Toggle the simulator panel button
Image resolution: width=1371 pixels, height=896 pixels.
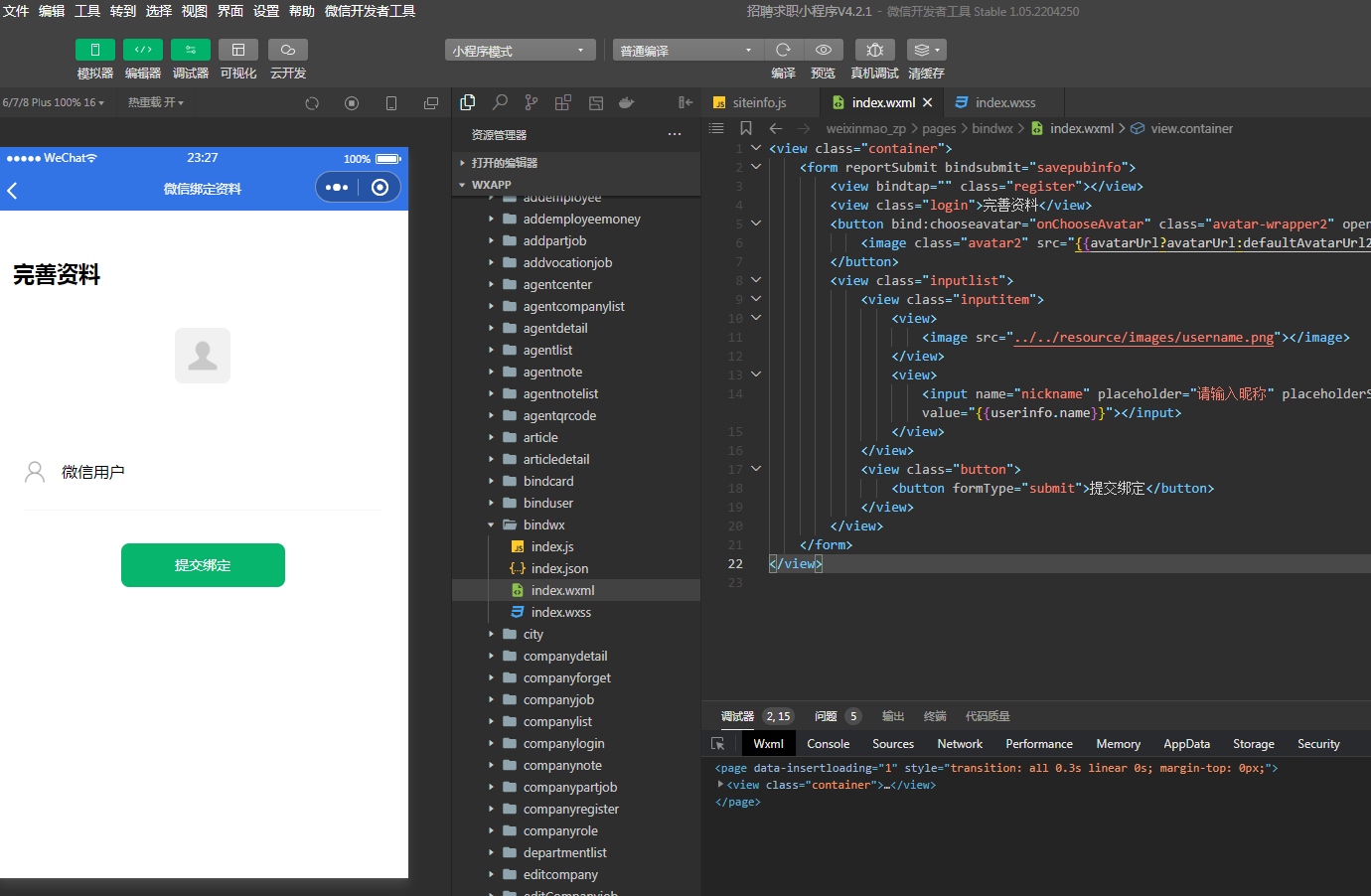point(95,50)
